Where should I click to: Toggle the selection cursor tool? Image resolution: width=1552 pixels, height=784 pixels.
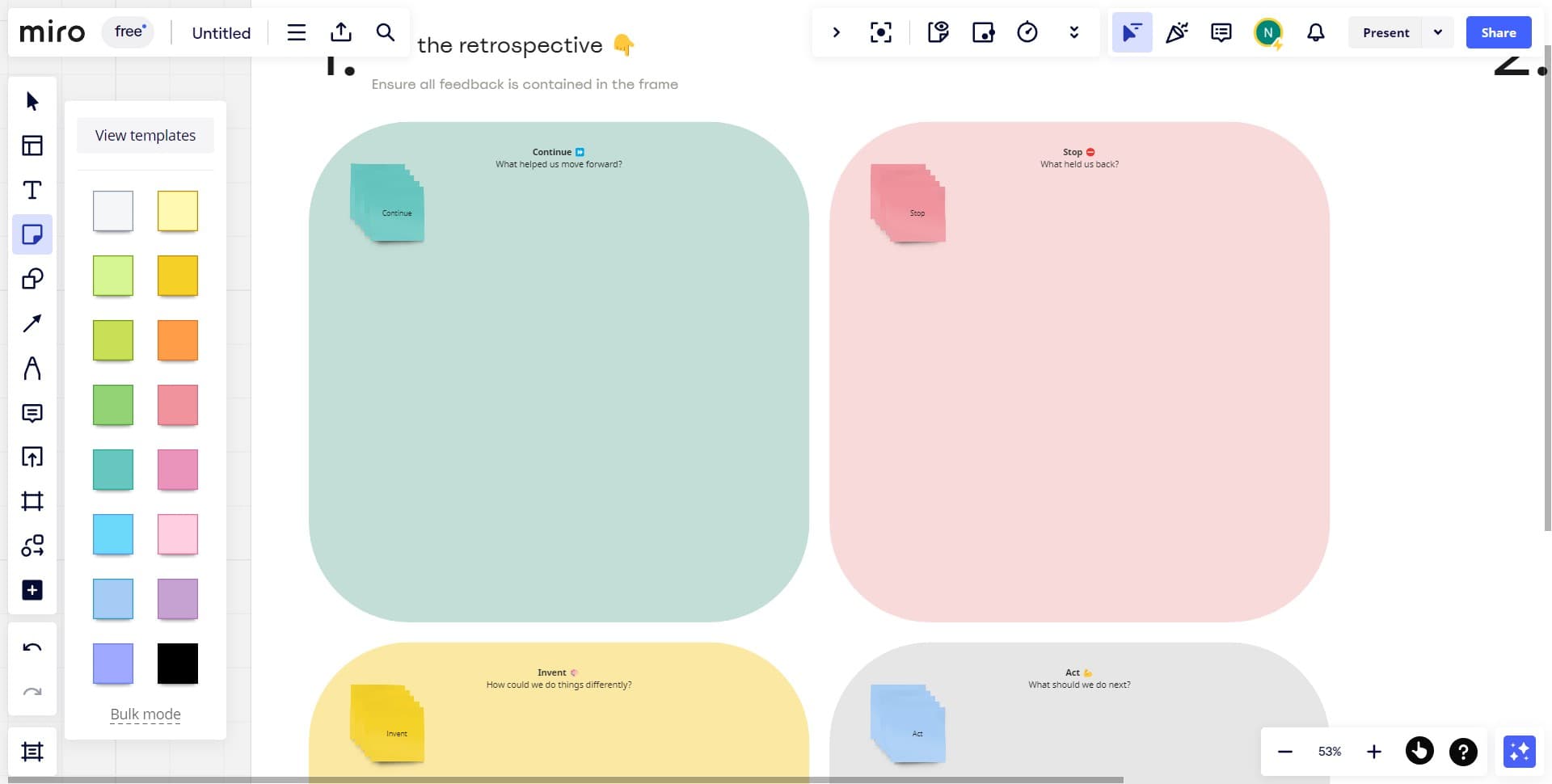tap(1132, 32)
